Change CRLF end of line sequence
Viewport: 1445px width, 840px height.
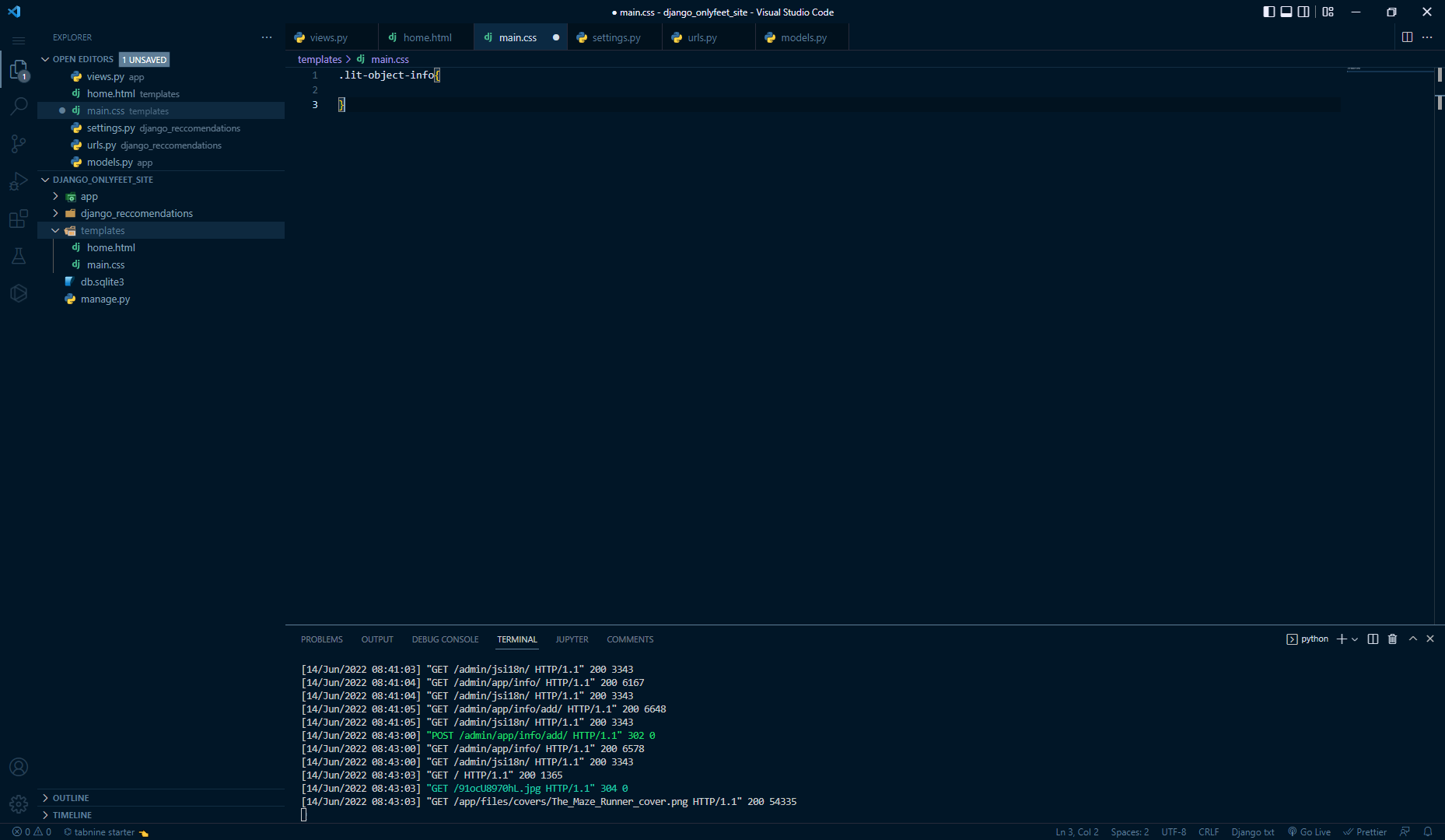click(1209, 831)
